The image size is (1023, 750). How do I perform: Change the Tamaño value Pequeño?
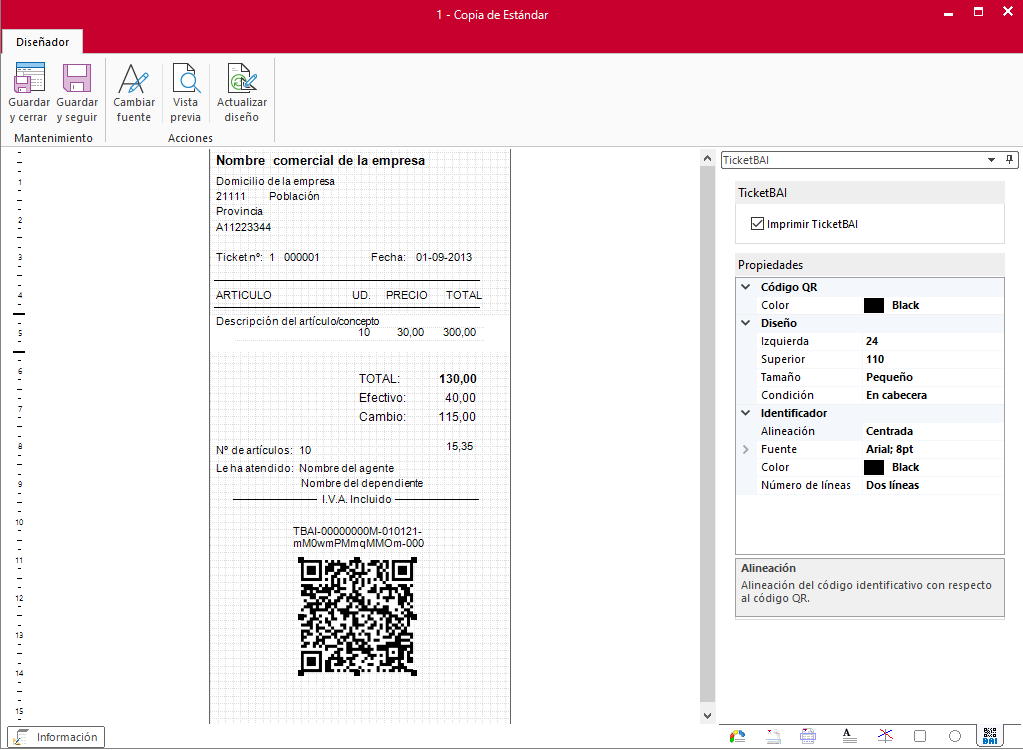click(933, 377)
